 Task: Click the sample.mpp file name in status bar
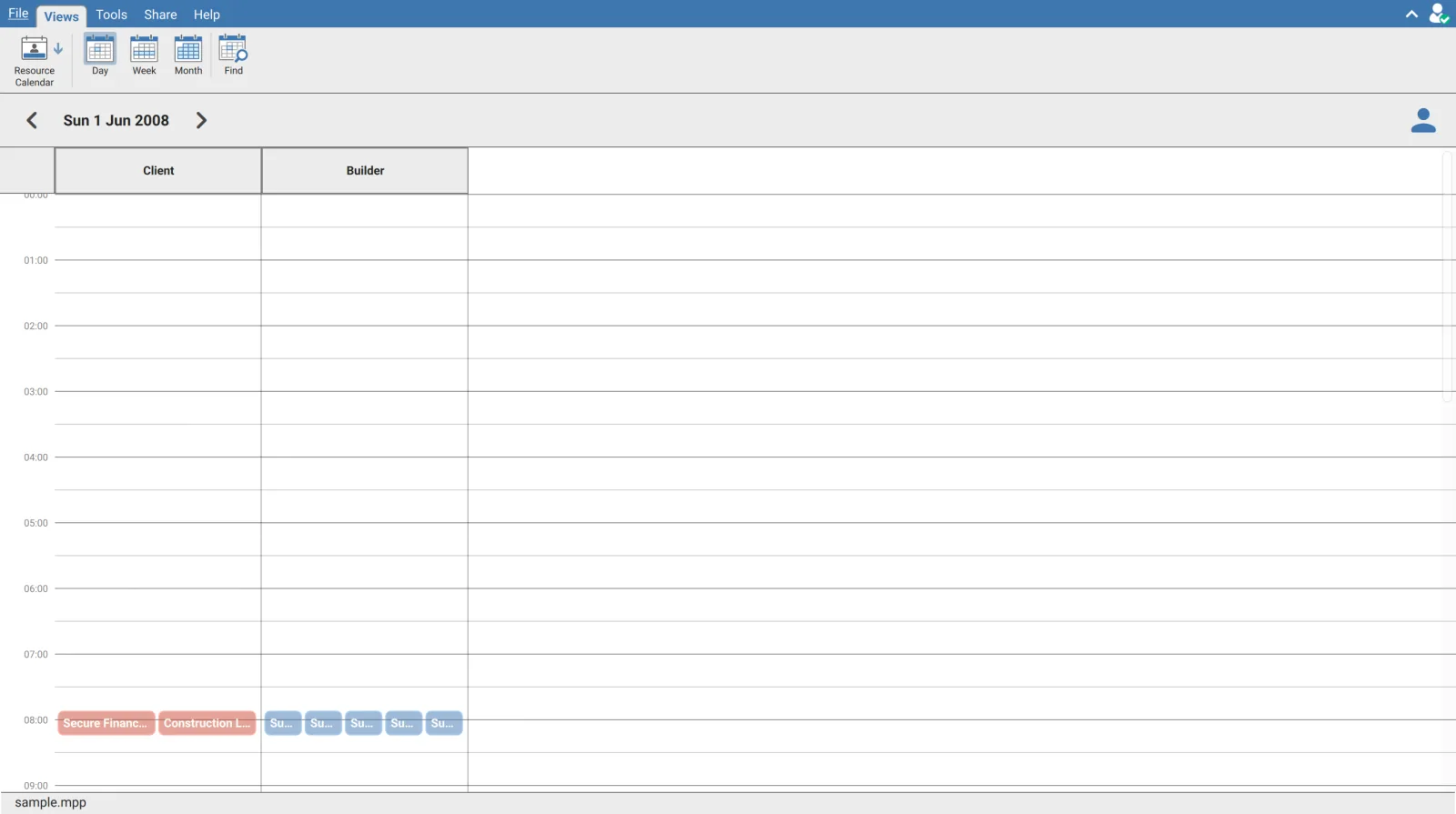(x=51, y=802)
